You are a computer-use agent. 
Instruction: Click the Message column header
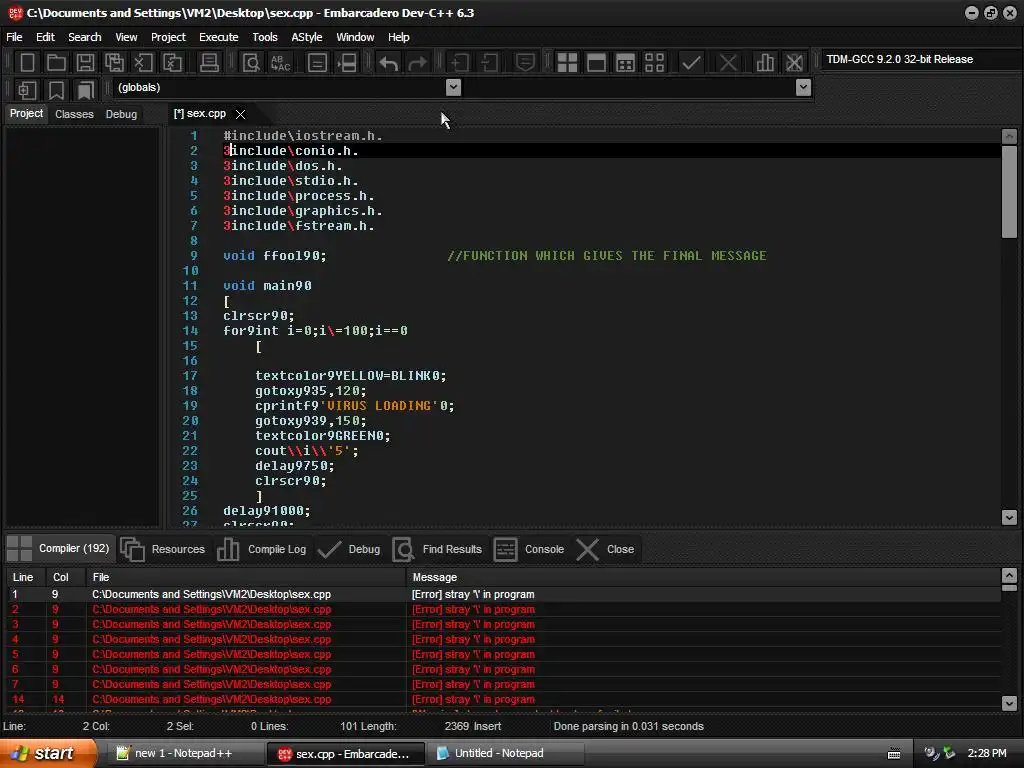coord(703,577)
